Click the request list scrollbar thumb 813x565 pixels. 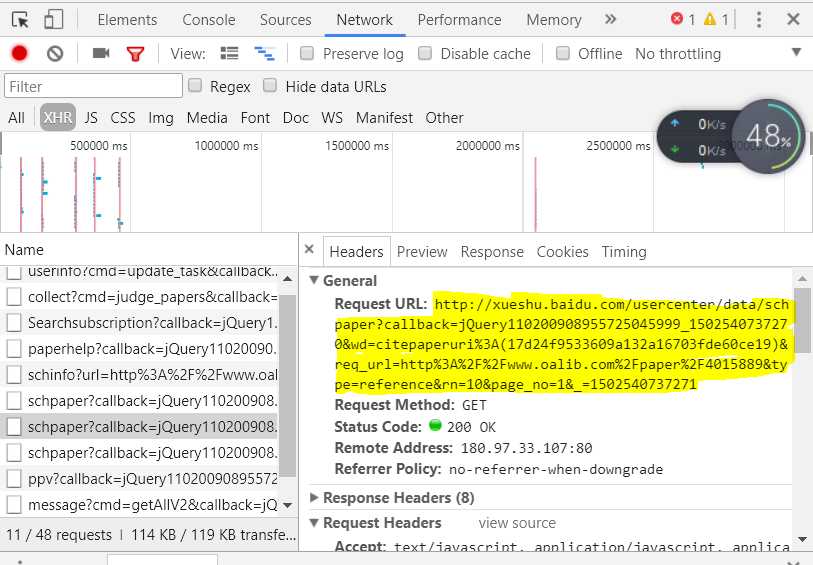288,385
